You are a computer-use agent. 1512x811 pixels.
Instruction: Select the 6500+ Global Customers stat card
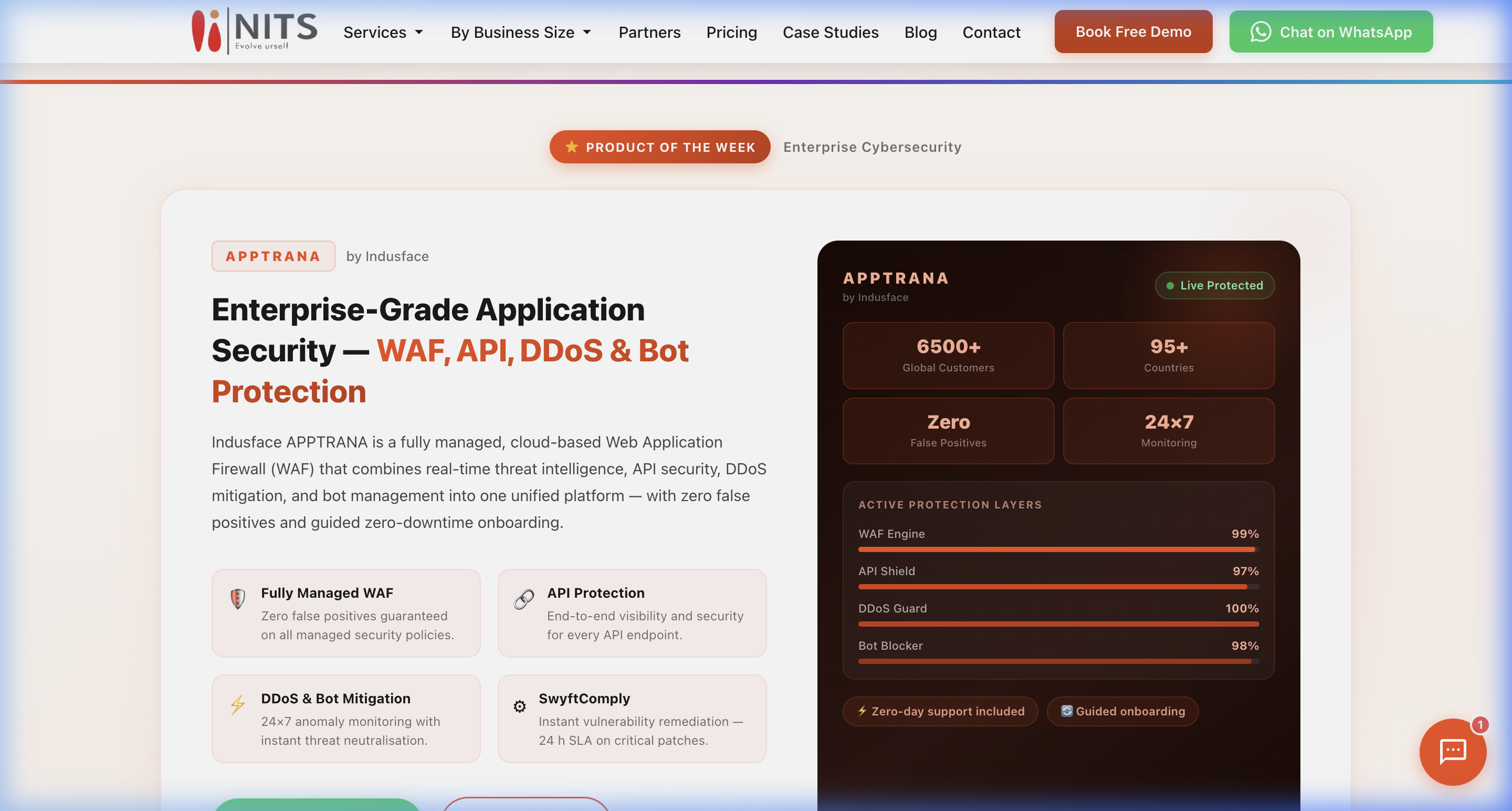pyautogui.click(x=948, y=355)
